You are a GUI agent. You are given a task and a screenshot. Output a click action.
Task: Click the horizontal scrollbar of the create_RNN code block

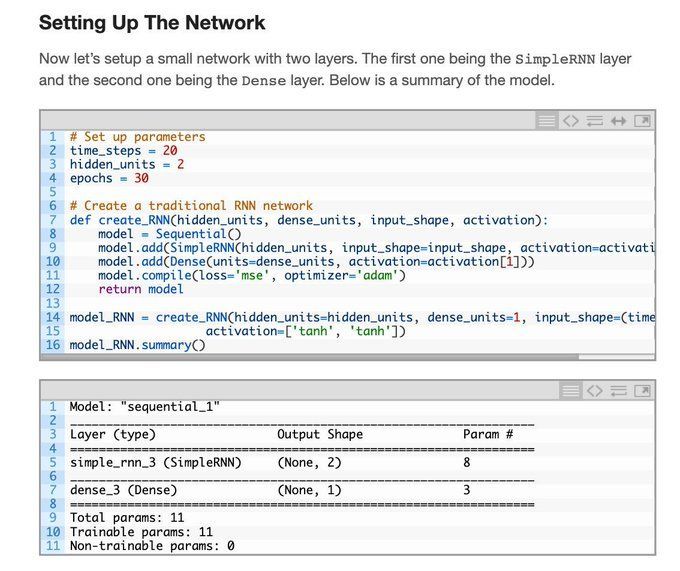(x=310, y=356)
